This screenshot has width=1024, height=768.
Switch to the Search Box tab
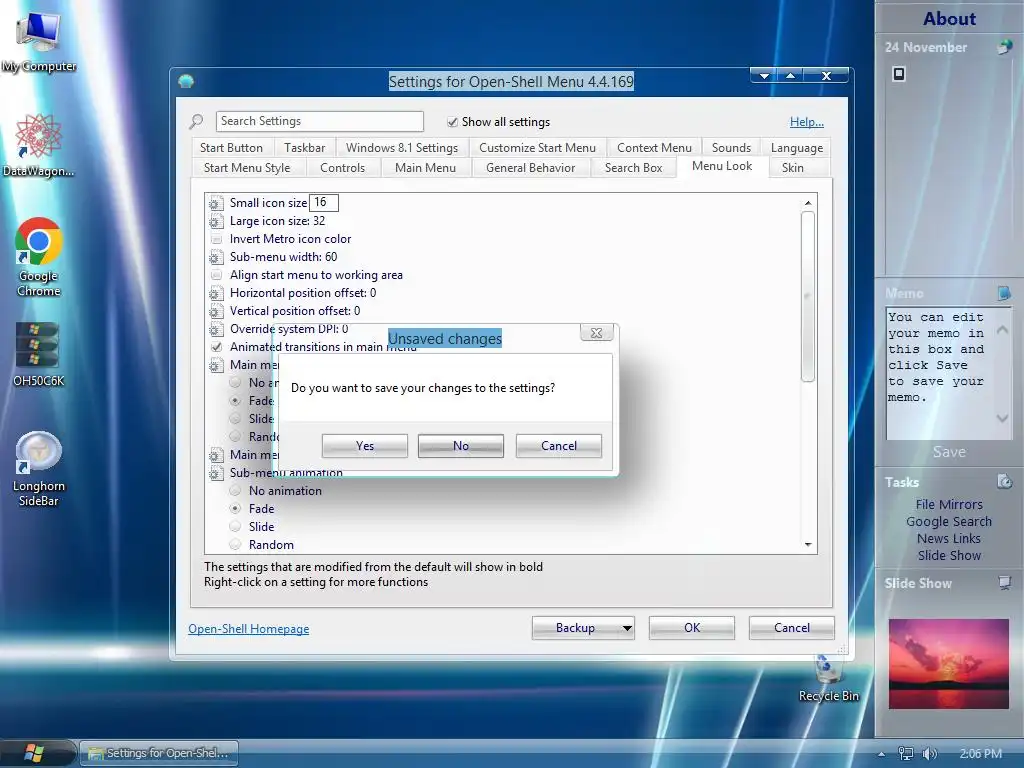tap(633, 168)
